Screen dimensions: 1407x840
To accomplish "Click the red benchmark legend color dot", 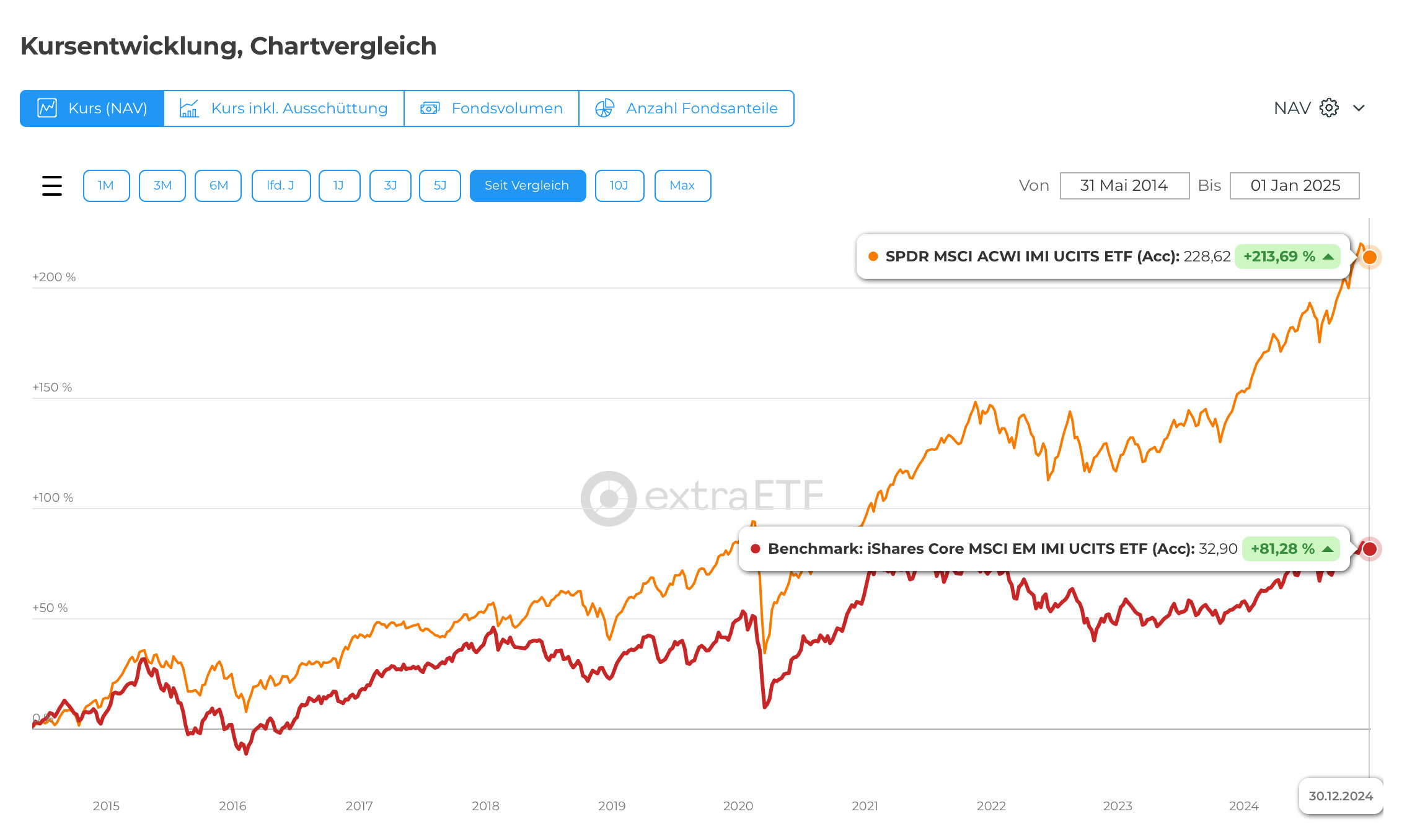I will (x=756, y=548).
